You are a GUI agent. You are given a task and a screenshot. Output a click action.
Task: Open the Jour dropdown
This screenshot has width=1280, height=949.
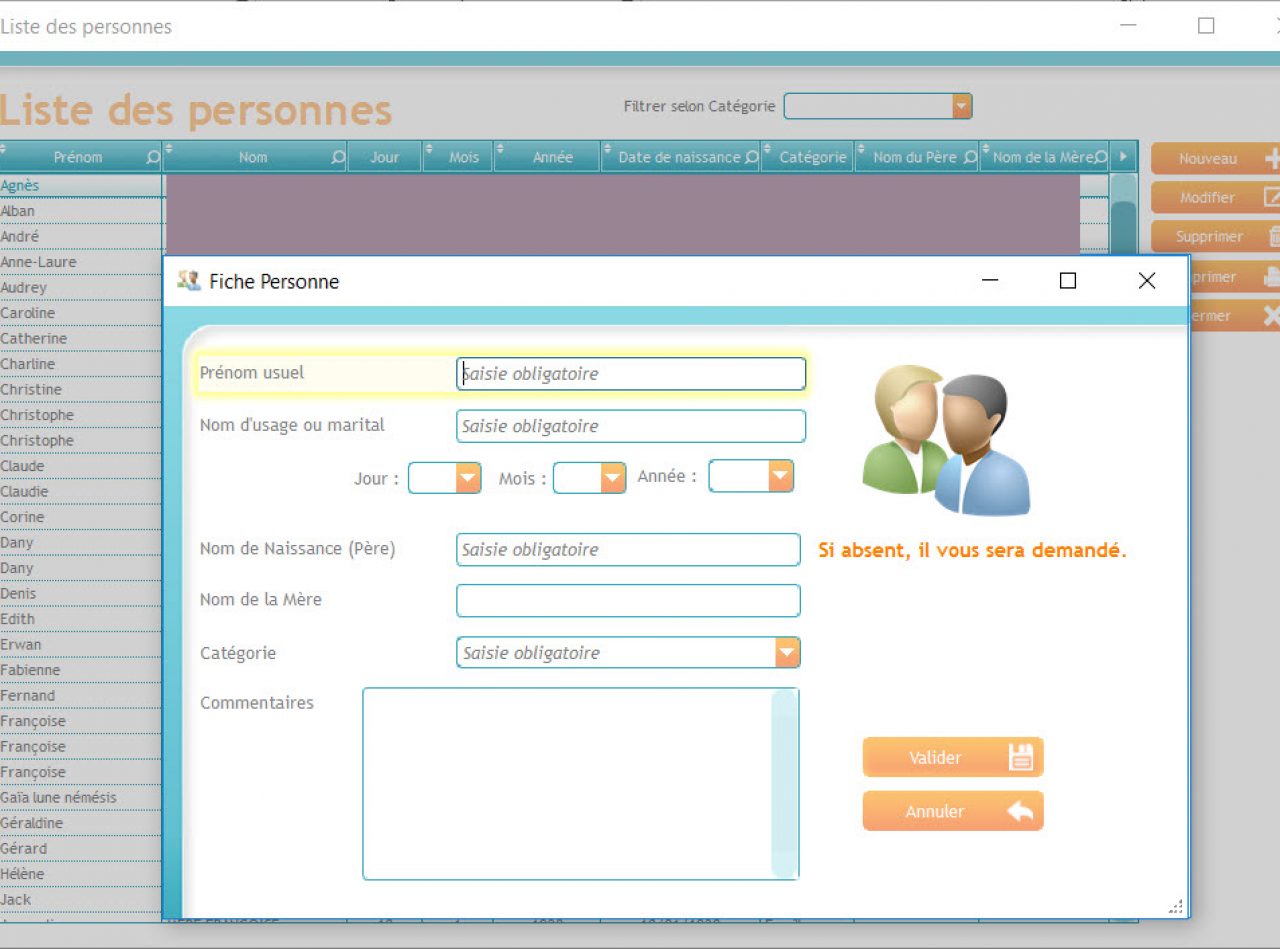(x=468, y=479)
